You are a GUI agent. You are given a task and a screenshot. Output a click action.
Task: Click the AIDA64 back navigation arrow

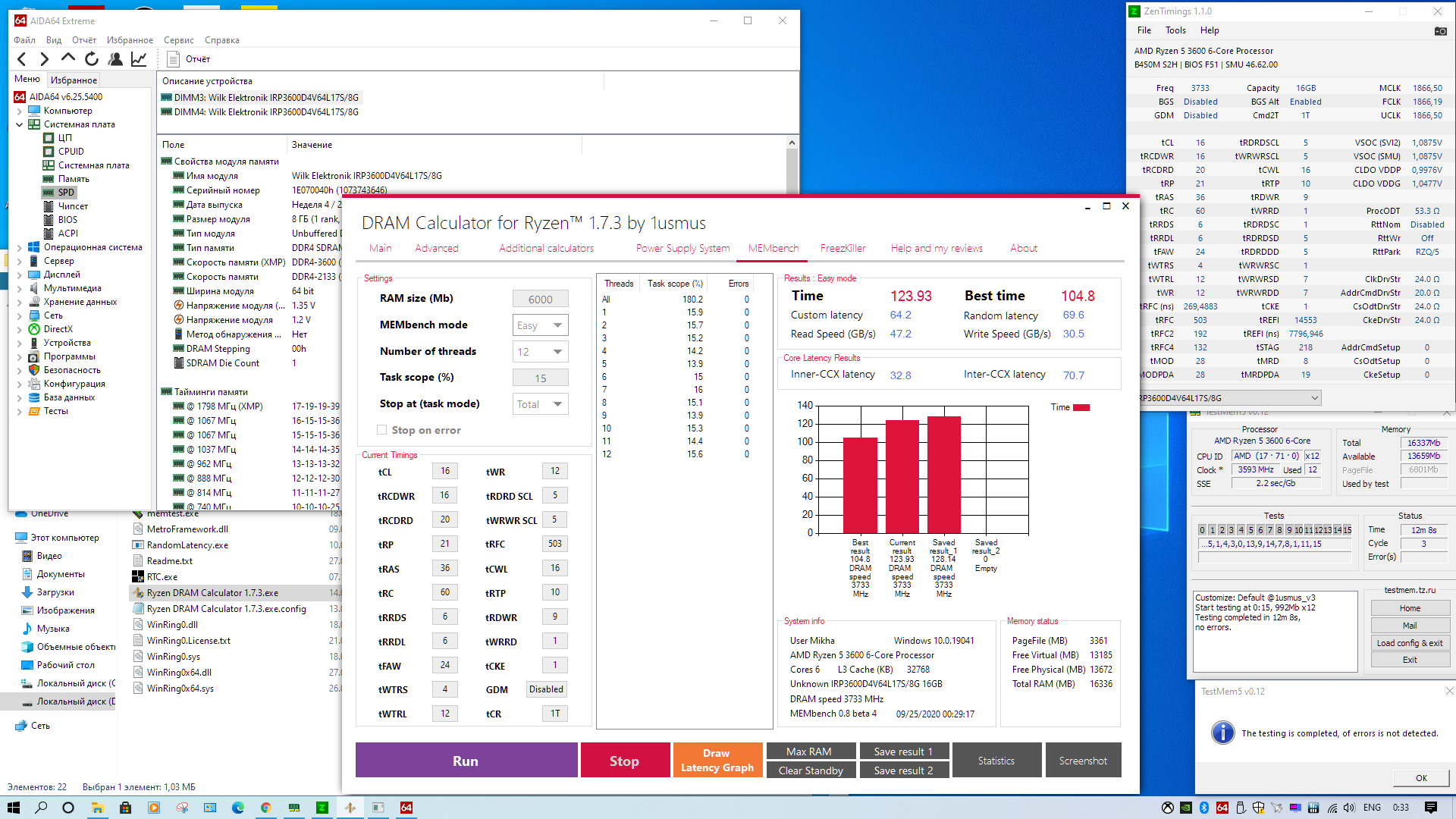coord(22,59)
